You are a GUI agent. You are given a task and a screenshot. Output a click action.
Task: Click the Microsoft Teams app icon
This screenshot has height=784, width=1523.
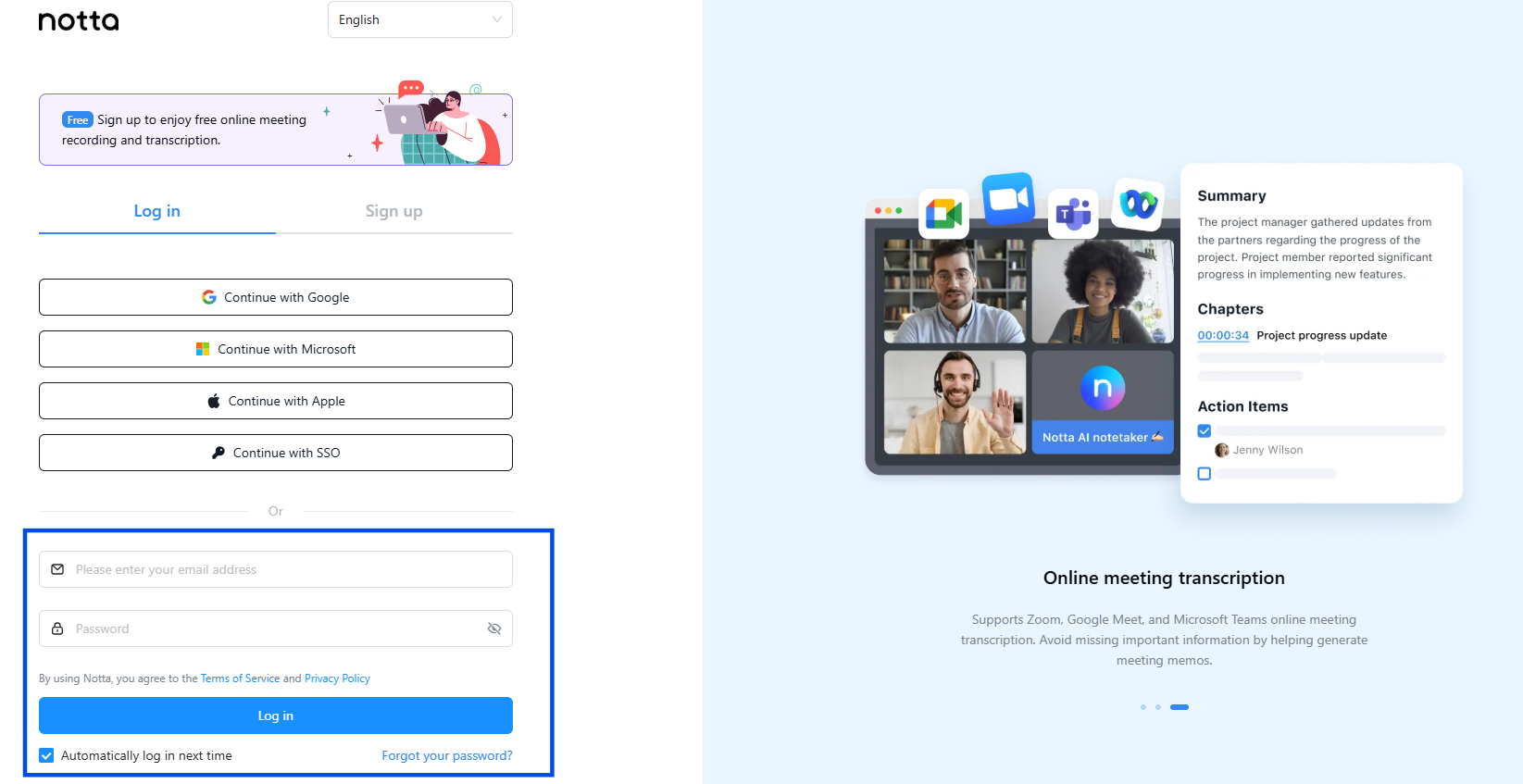1073,214
